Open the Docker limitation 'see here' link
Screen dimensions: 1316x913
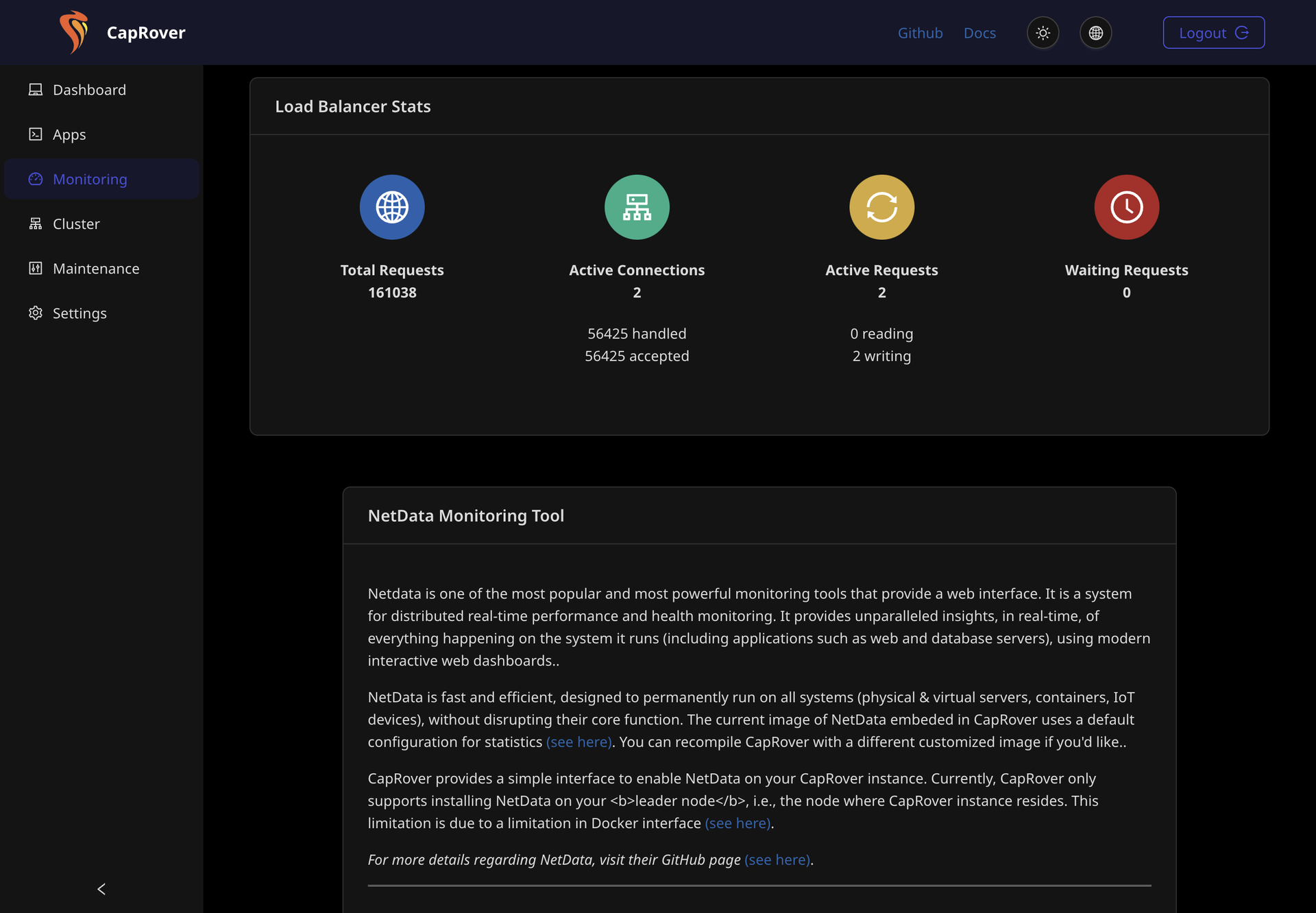(738, 823)
